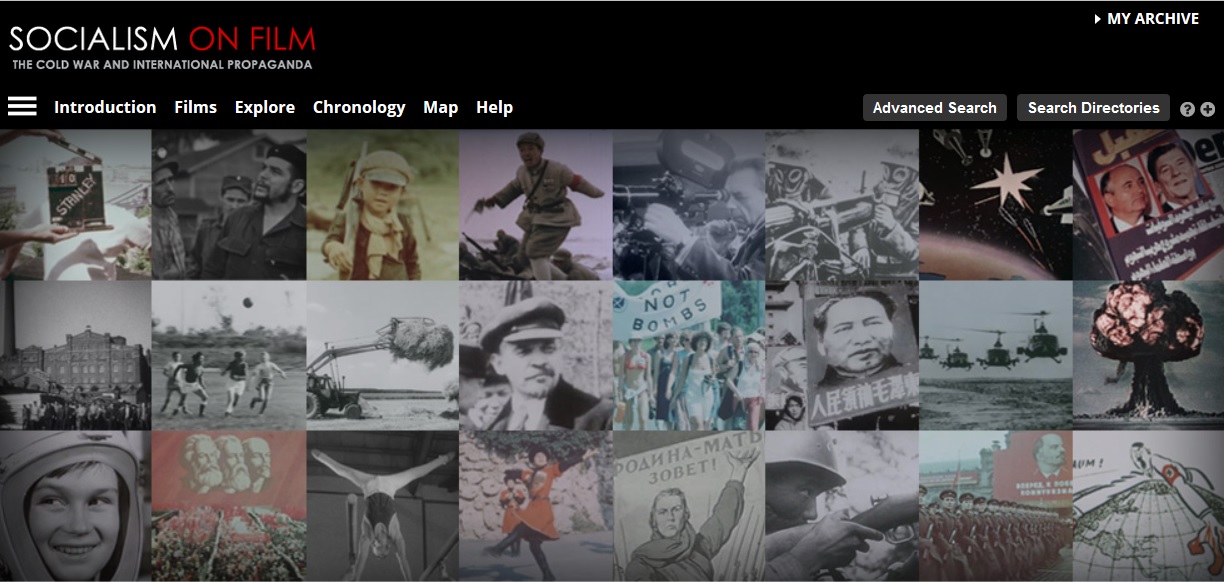
Task: Go to the Films menu
Action: pos(195,107)
